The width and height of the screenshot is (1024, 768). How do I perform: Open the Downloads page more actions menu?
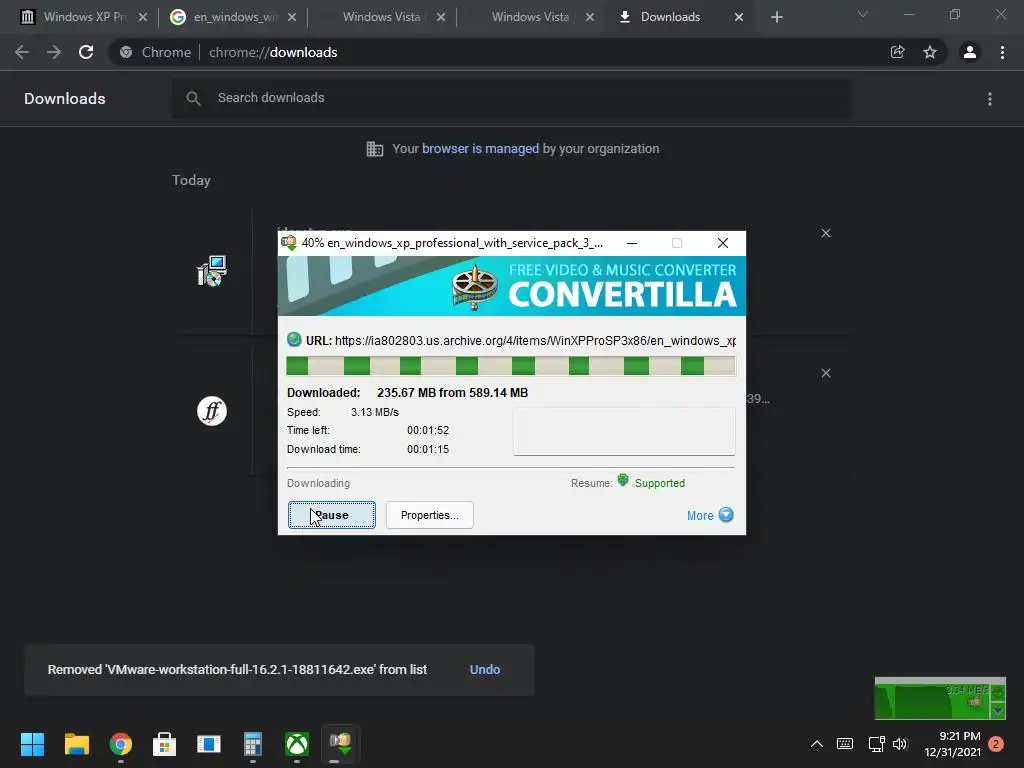pyautogui.click(x=989, y=99)
